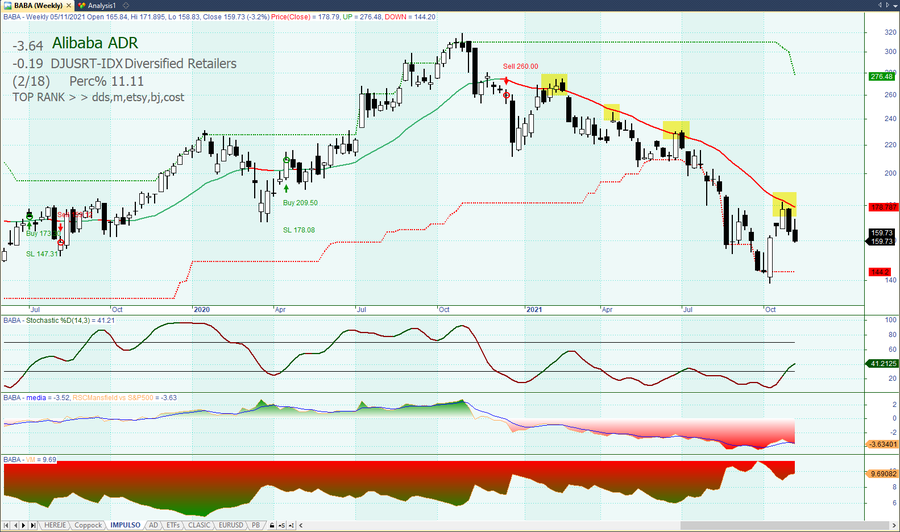The height and width of the screenshot is (532, 900).
Task: Click the -3.63401 RSC value label
Action: point(883,444)
